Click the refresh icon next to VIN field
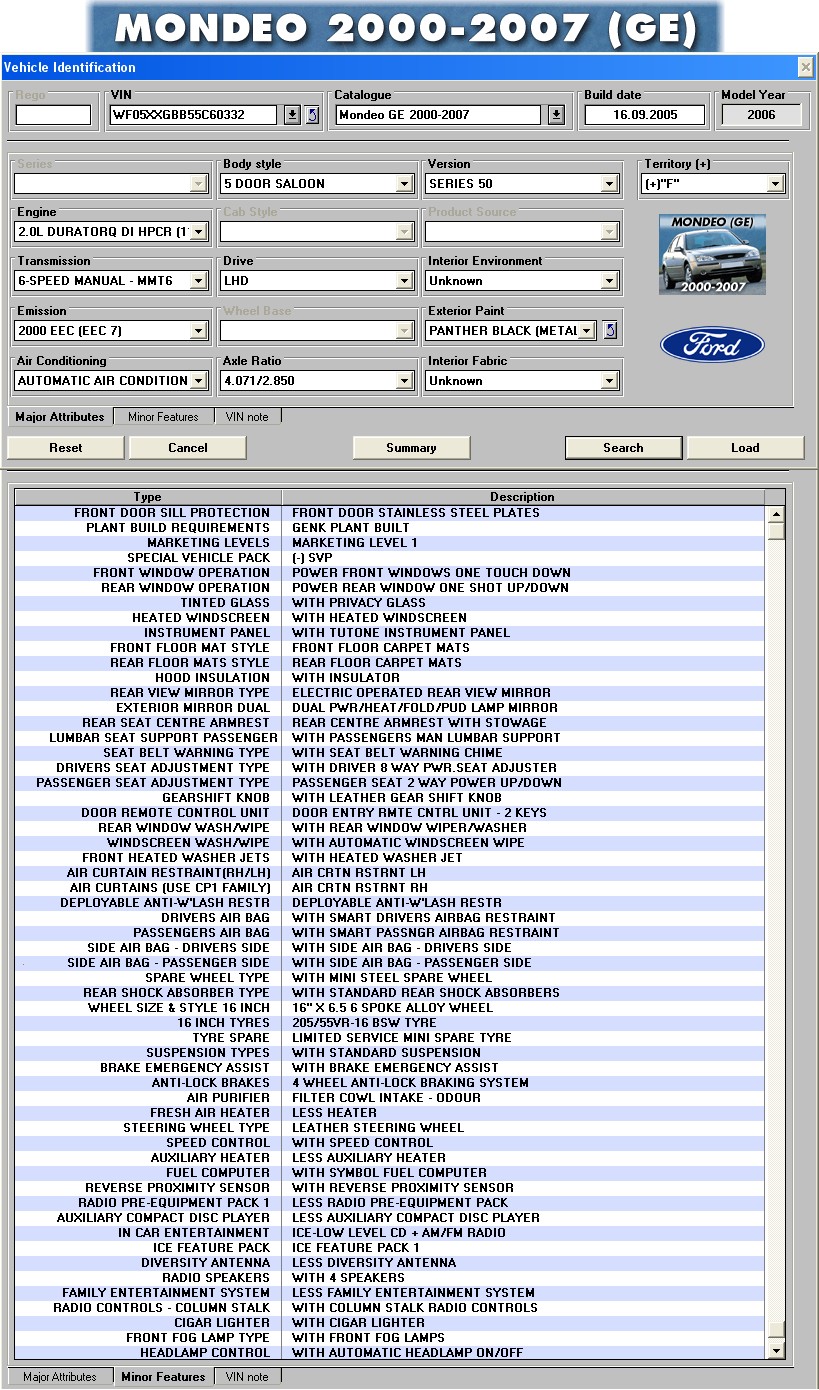Screen dimensions: 819x1390 [x=312, y=115]
